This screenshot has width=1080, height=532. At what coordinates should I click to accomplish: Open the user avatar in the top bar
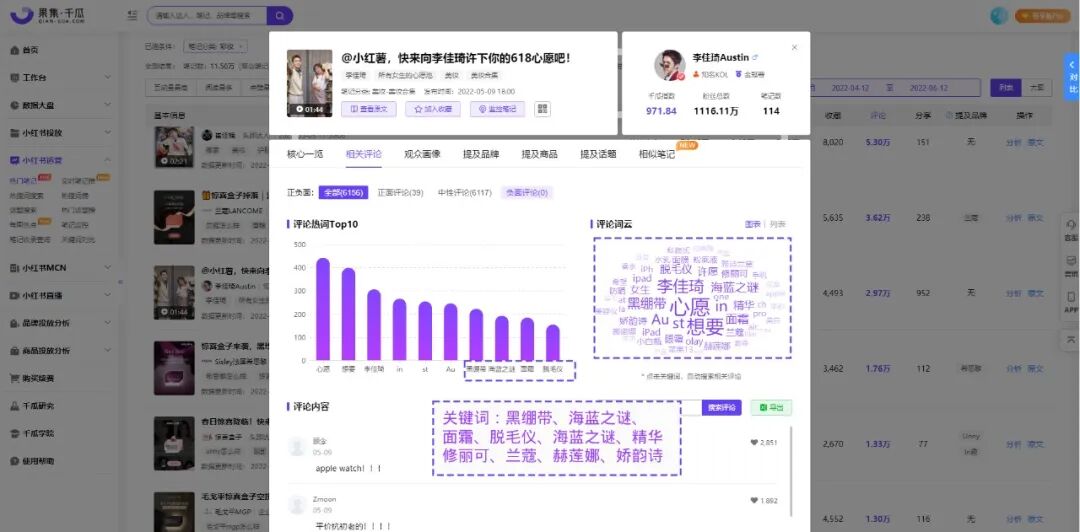pyautogui.click(x=999, y=15)
